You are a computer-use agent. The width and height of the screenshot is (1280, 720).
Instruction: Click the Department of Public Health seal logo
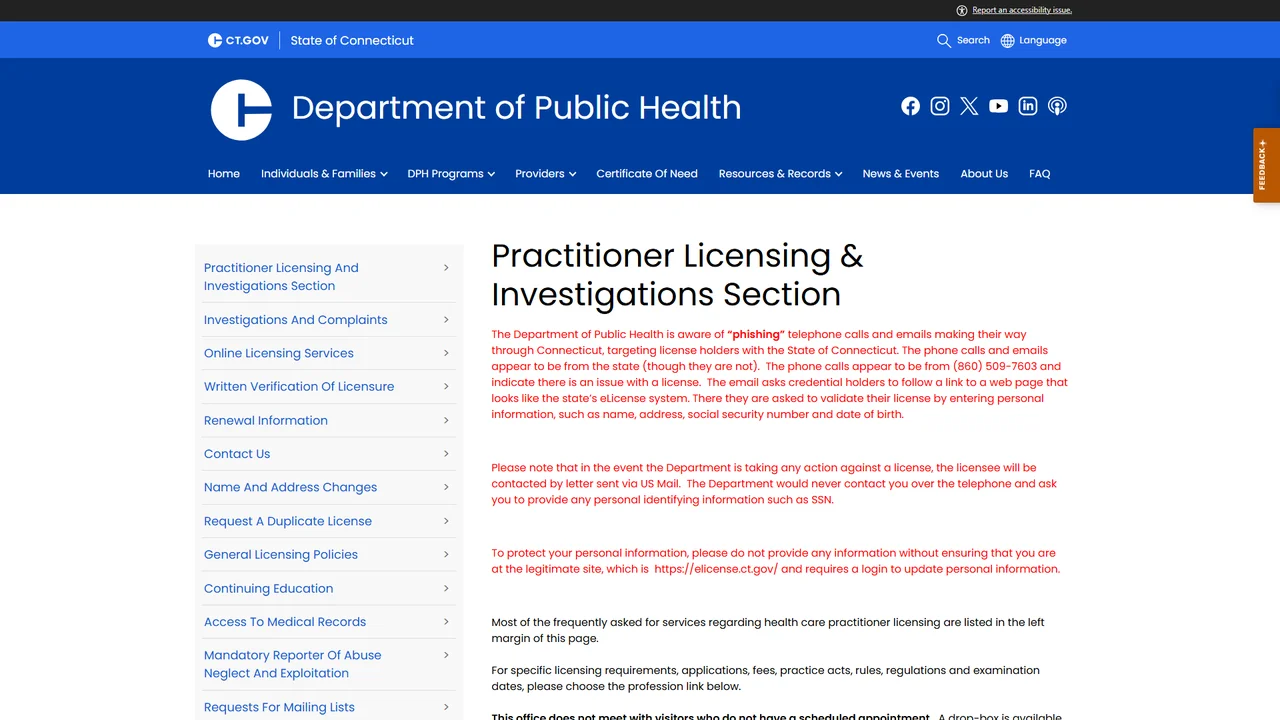click(x=241, y=110)
